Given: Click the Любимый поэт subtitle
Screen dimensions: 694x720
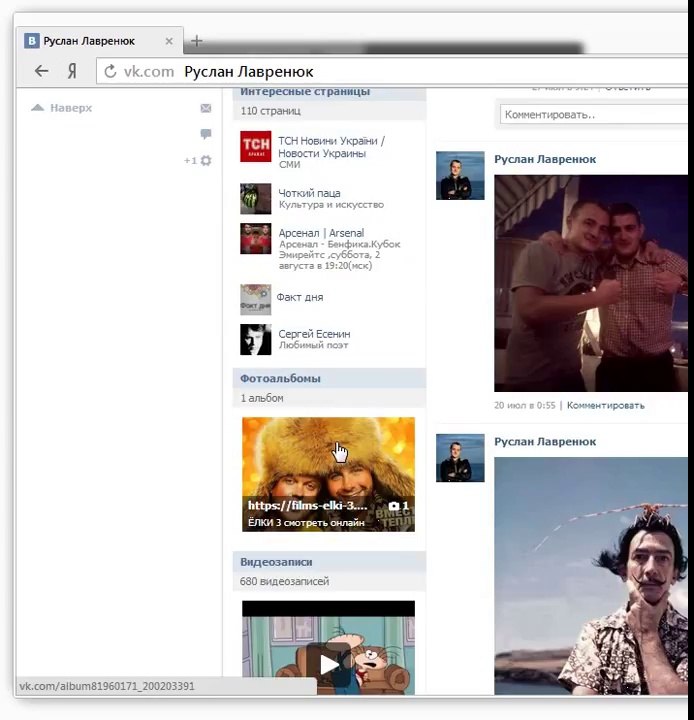Looking at the screenshot, I should (x=313, y=345).
